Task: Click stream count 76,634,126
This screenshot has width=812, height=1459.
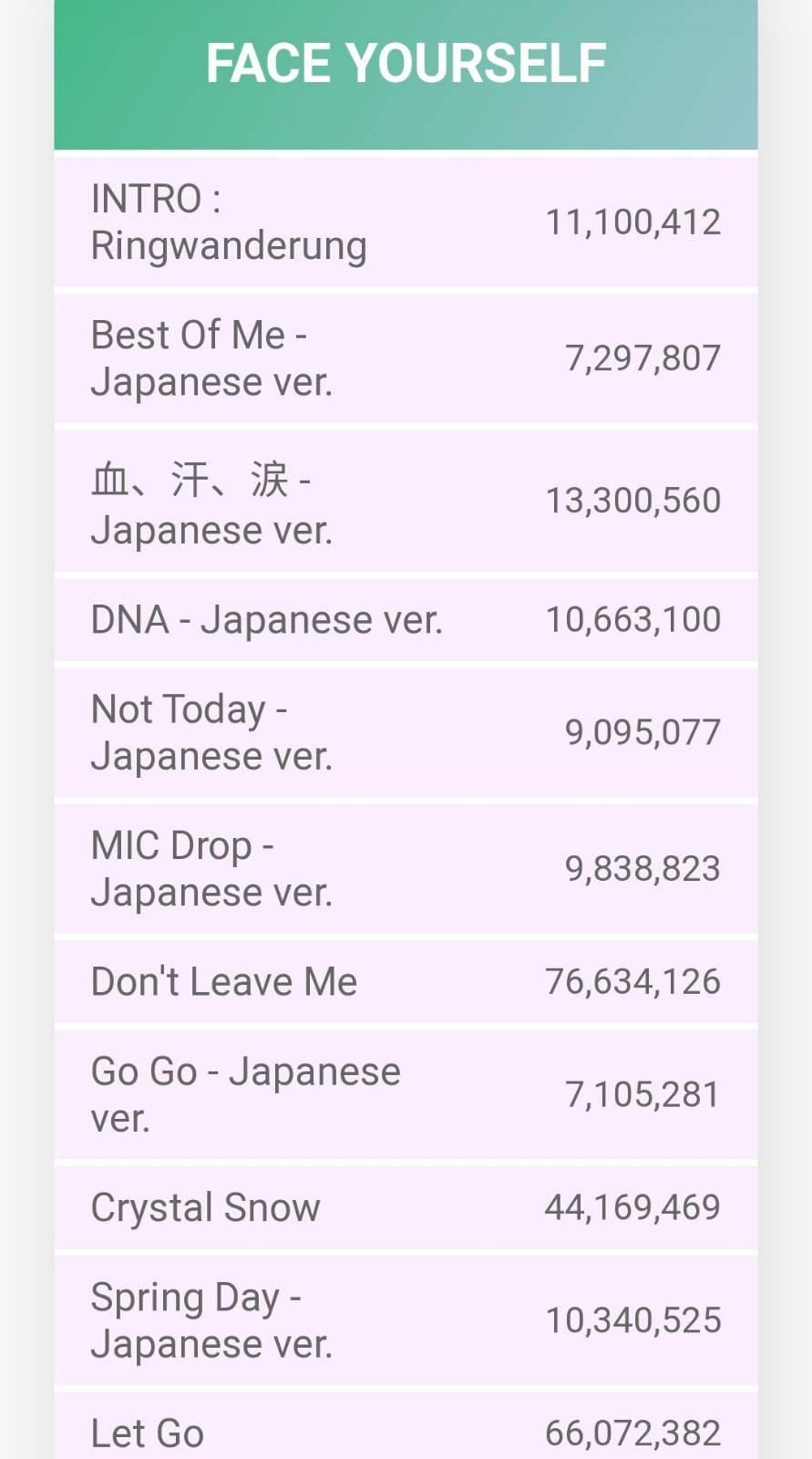Action: point(632,982)
